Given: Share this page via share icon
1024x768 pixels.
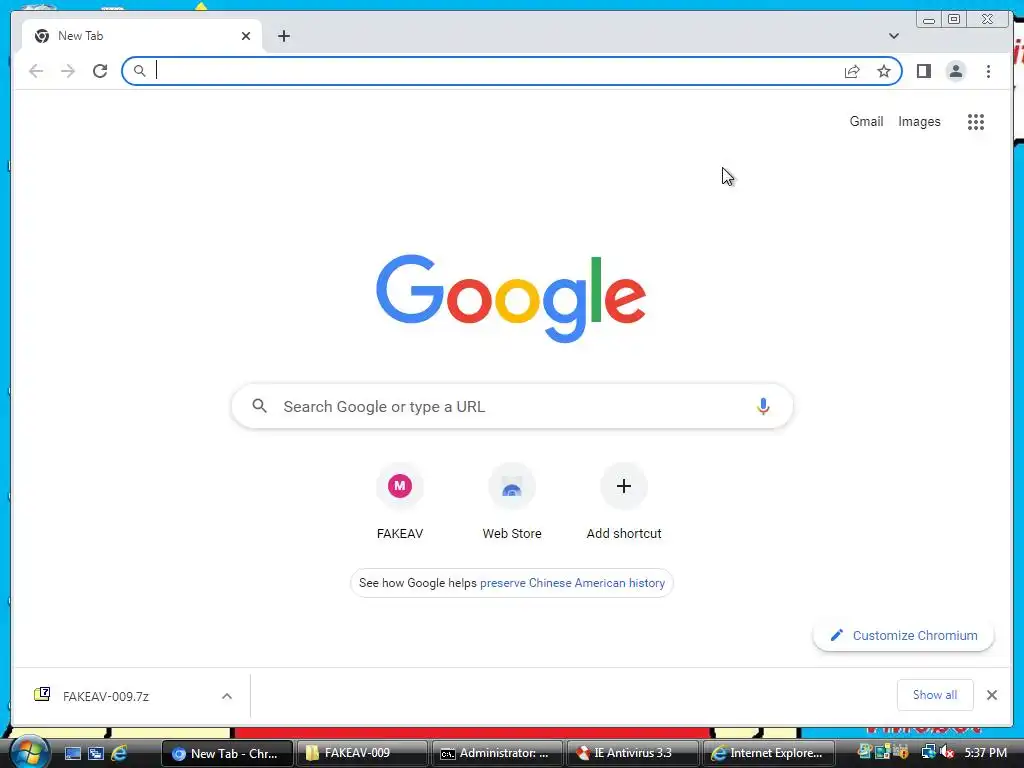Looking at the screenshot, I should click(x=852, y=71).
